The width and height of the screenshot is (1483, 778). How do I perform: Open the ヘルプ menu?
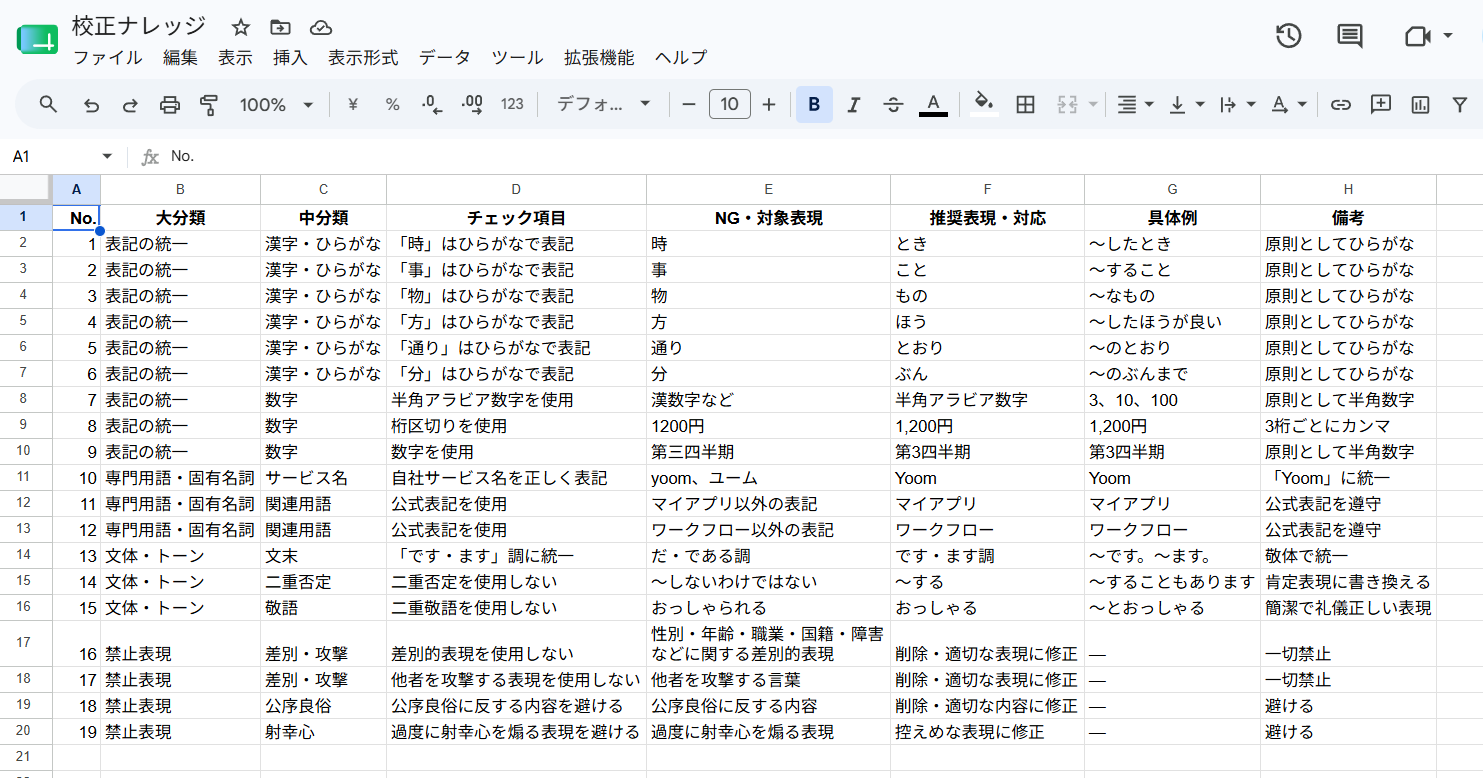pos(681,58)
